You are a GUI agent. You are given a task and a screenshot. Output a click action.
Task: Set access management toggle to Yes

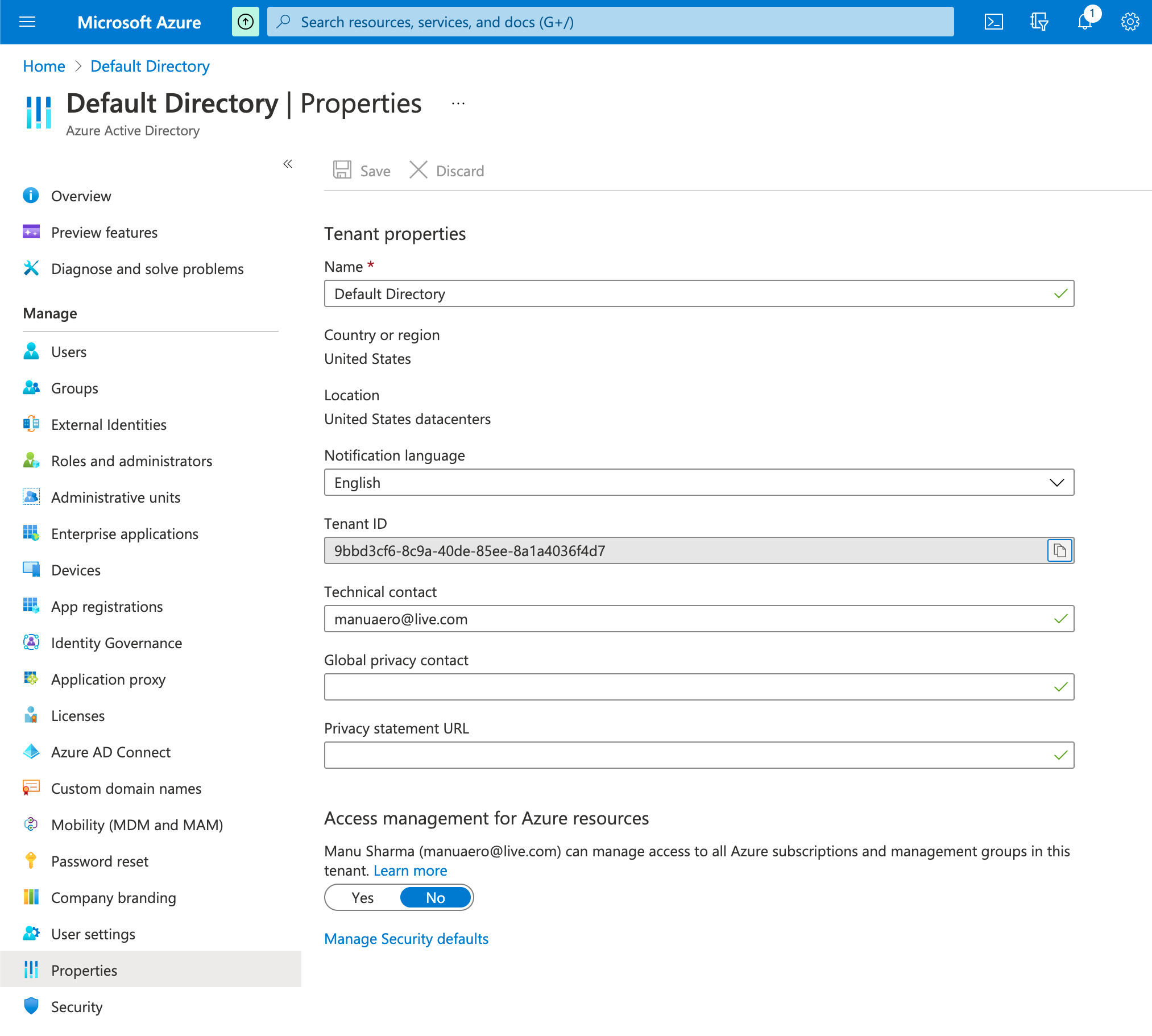tap(363, 898)
